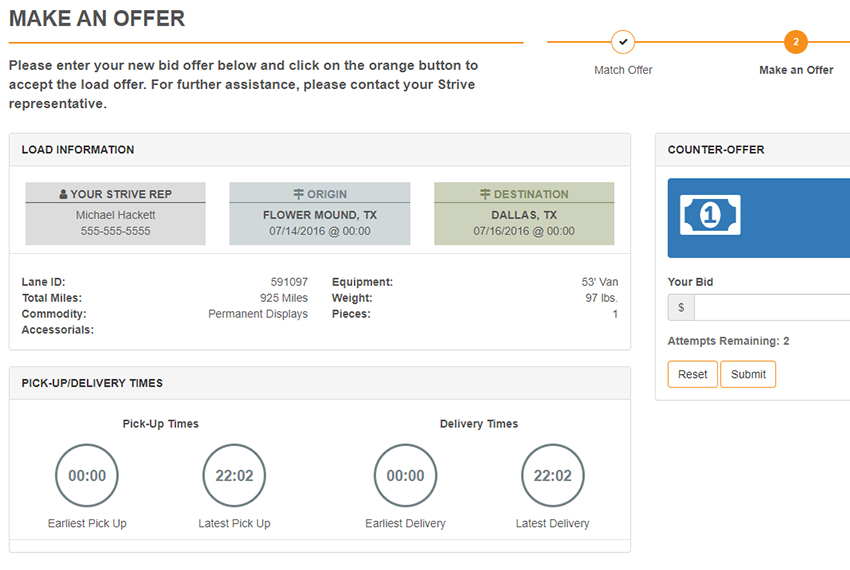The height and width of the screenshot is (570, 850).
Task: Click the Delivery Times heading
Action: coord(479,424)
